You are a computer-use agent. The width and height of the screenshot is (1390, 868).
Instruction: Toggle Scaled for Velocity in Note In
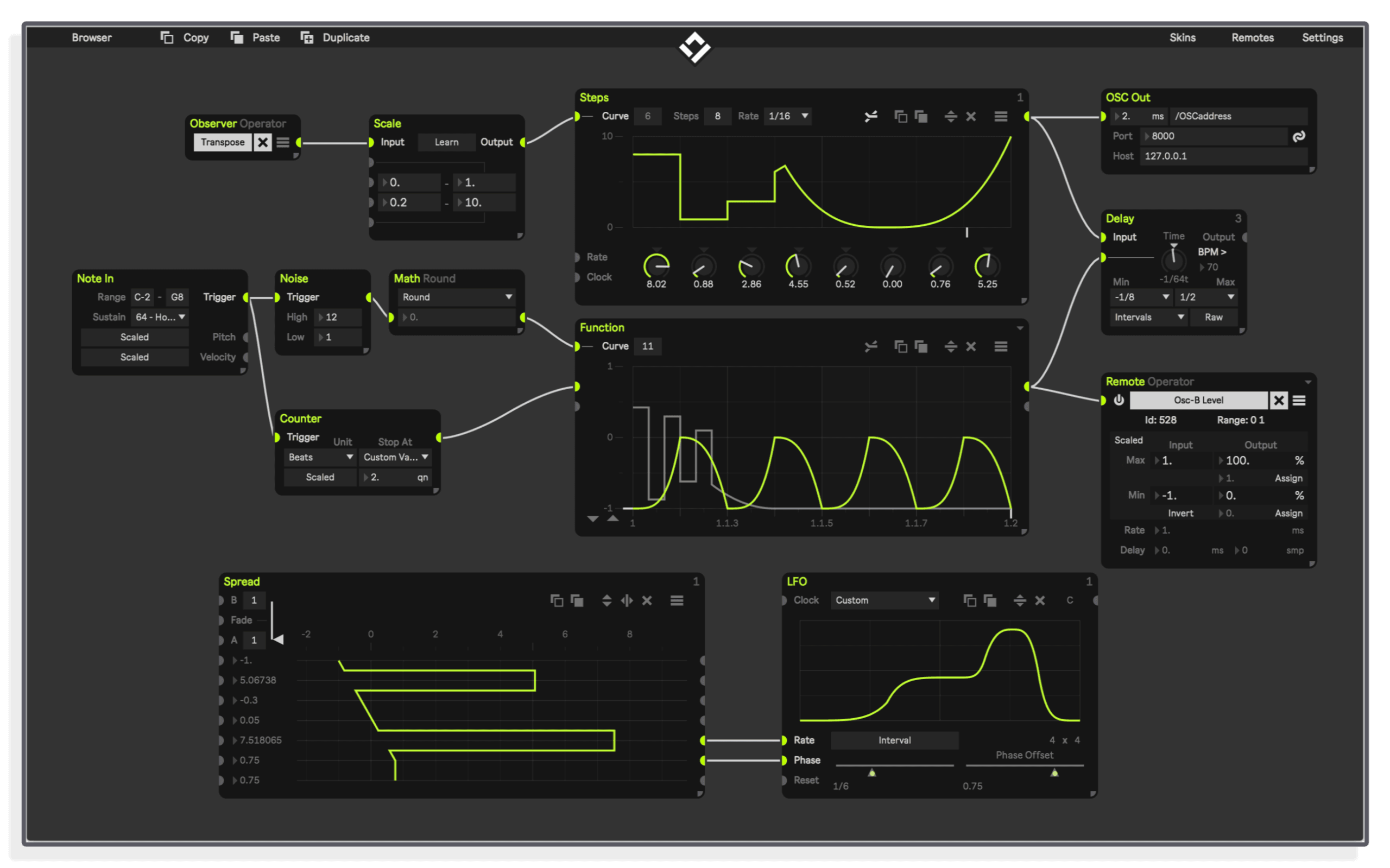click(134, 357)
